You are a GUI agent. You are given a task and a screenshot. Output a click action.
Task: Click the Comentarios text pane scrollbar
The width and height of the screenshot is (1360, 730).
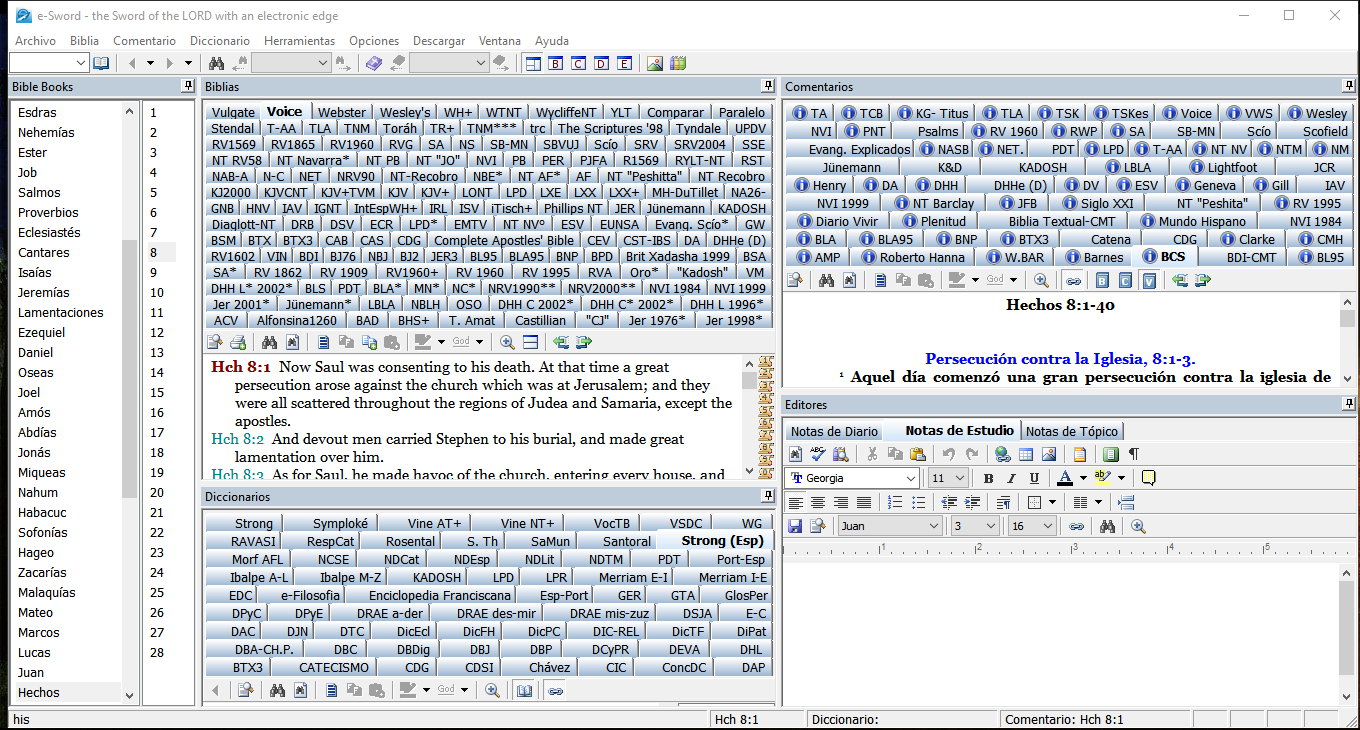coord(1347,340)
